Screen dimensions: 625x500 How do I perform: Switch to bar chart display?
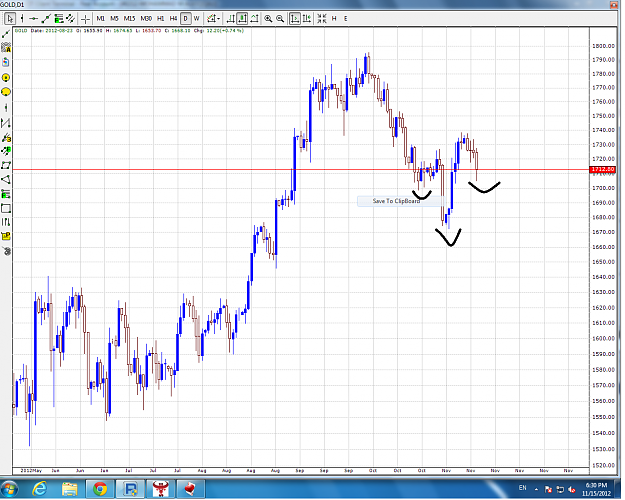click(230, 19)
